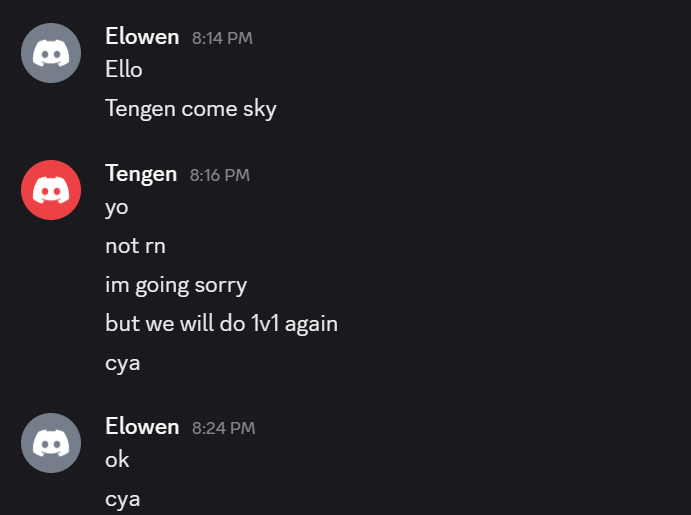Select the 'but we will do 1v1 again' message
This screenshot has height=515, width=691.
tap(222, 324)
